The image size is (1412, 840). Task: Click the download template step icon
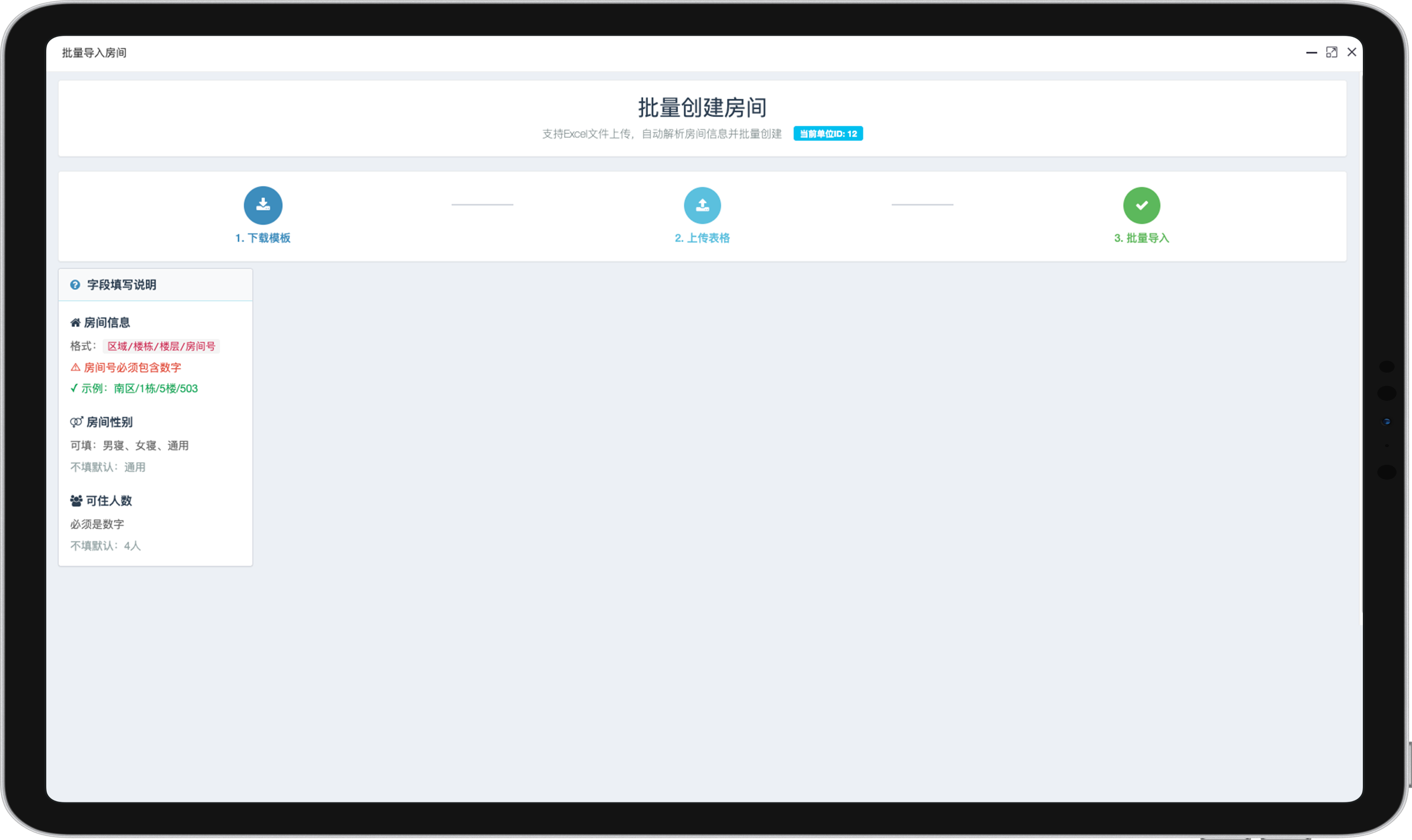(x=263, y=205)
